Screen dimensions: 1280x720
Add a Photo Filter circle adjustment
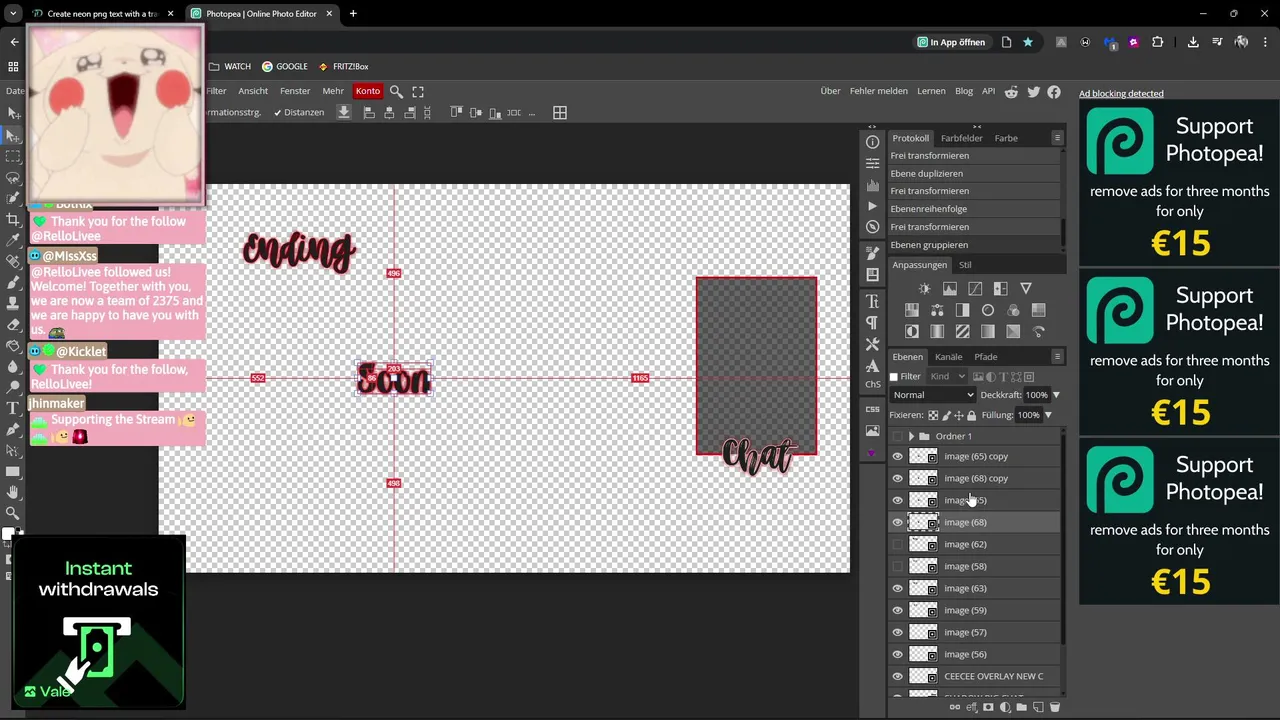tap(988, 310)
